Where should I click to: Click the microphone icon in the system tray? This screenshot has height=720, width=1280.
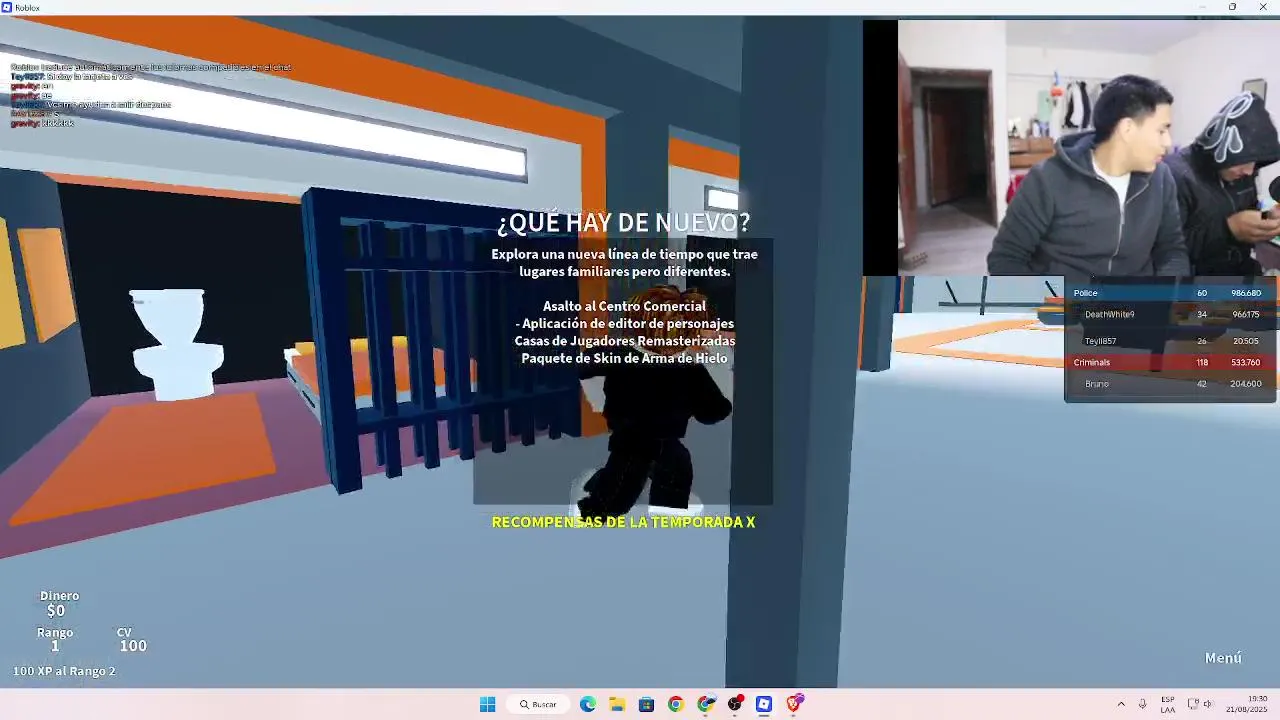[1142, 704]
